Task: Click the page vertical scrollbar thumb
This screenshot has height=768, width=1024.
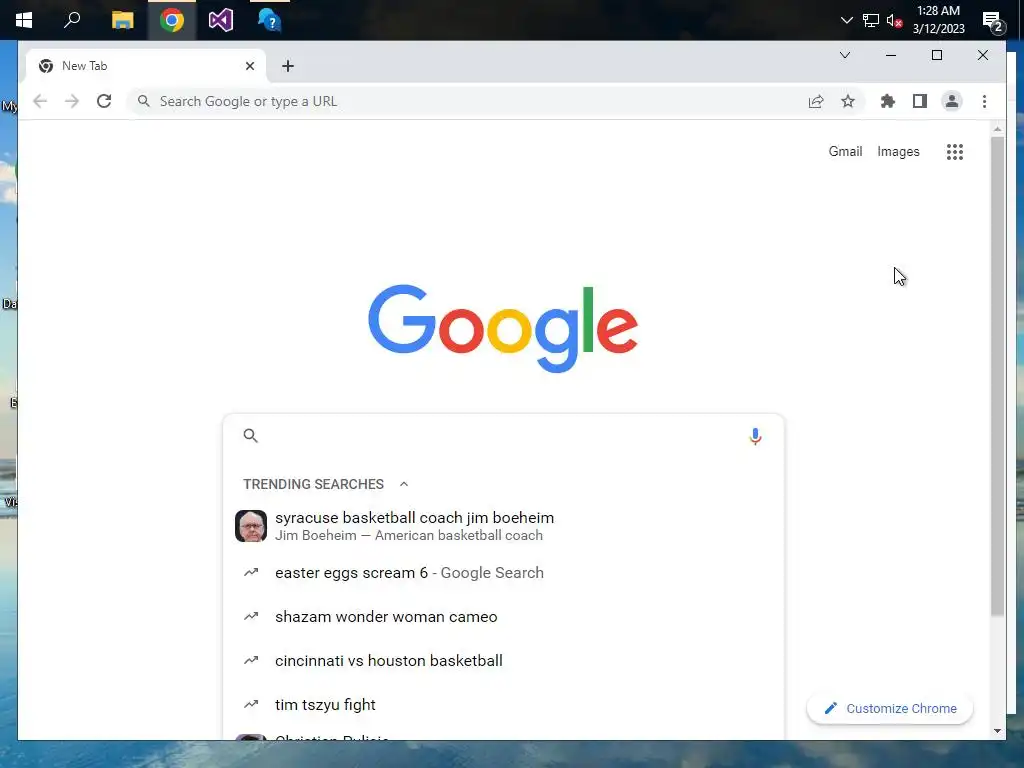Action: 997,376
